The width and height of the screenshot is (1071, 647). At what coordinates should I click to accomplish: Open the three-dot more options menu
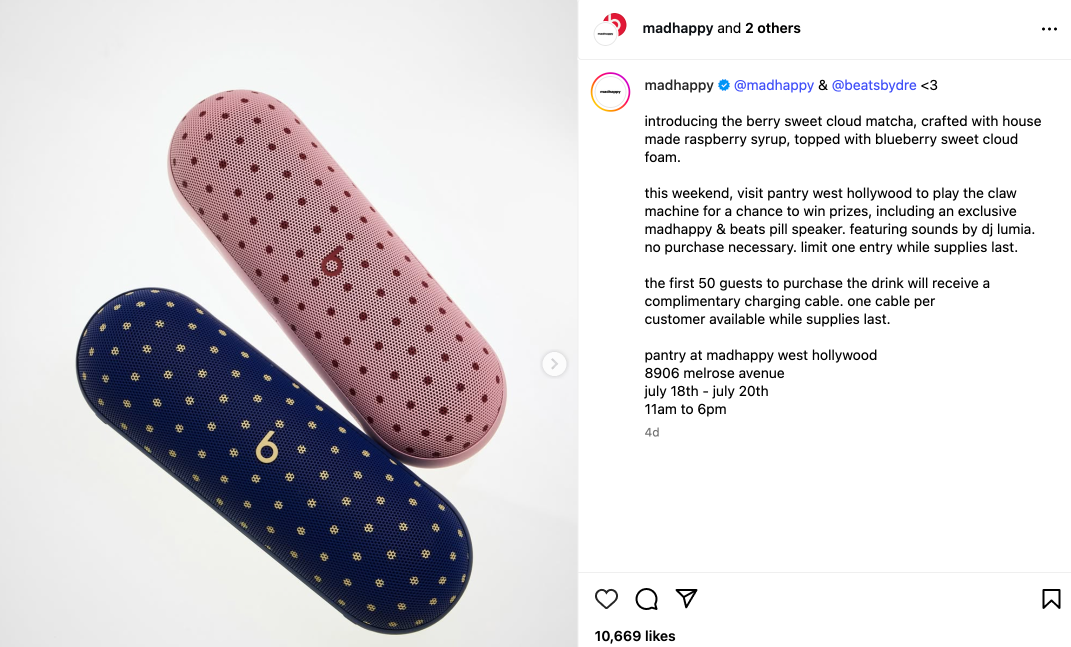click(x=1049, y=29)
